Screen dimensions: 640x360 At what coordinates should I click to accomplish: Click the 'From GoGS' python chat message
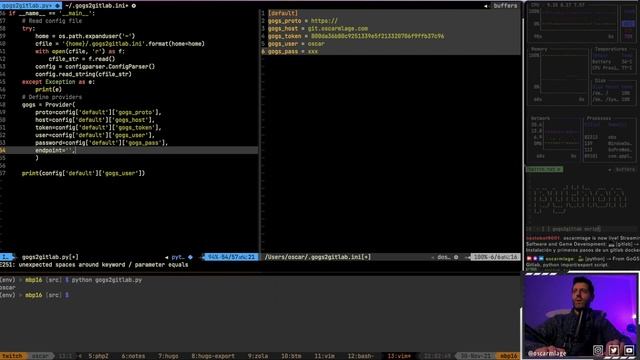click(583, 262)
